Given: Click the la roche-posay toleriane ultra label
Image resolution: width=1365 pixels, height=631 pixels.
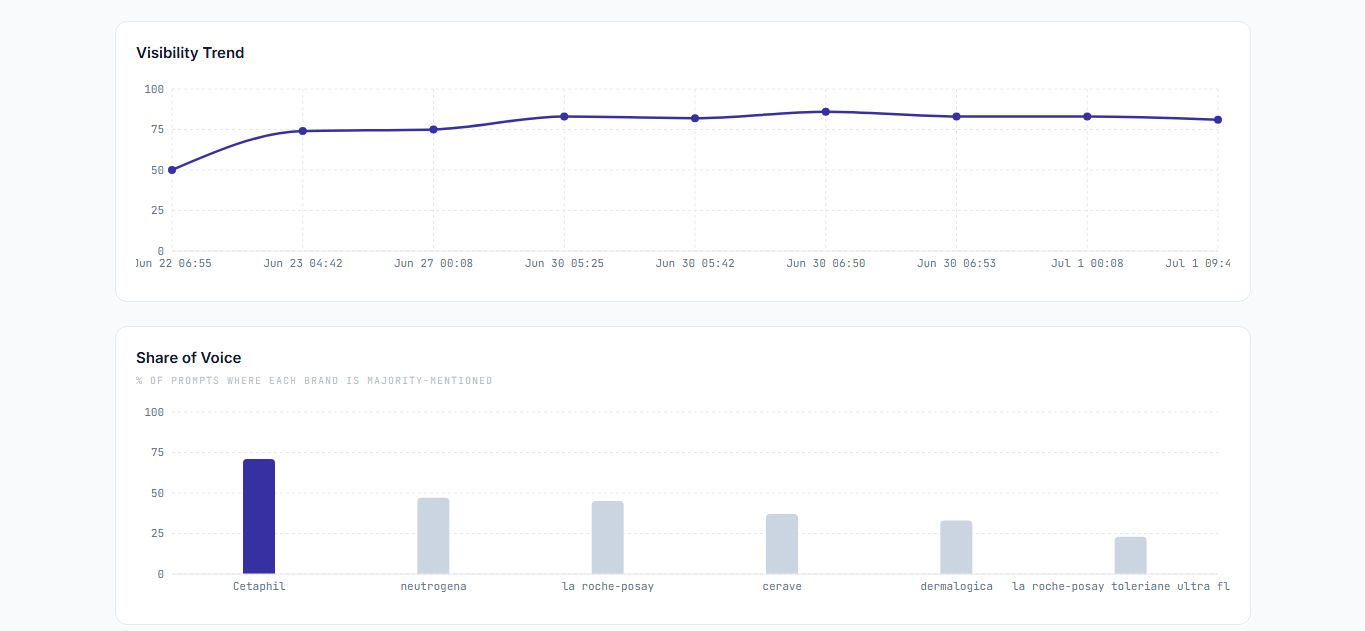Looking at the screenshot, I should point(1121,586).
